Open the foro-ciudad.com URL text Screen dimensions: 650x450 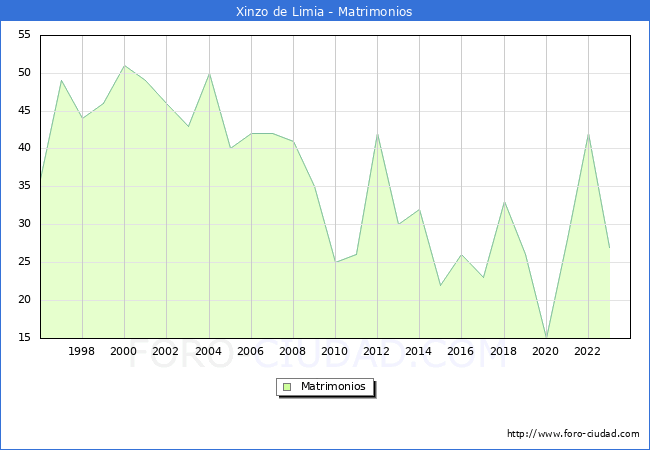tap(573, 434)
